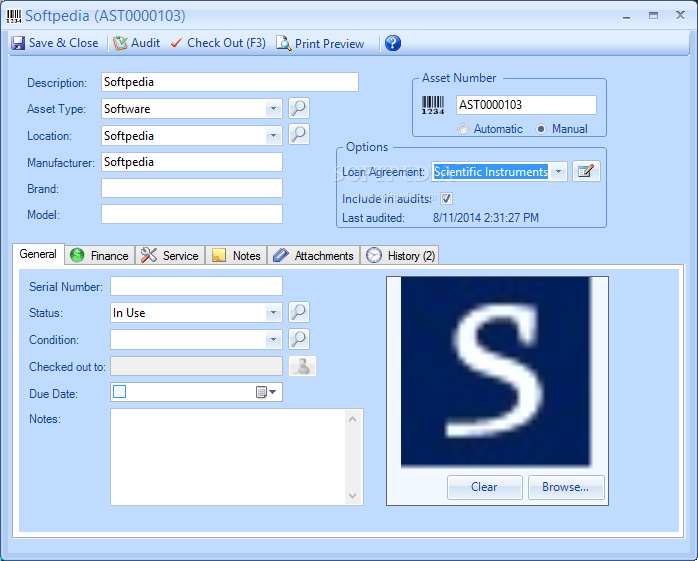Open the Due Date calendar picker icon
This screenshot has width=698, height=561.
click(x=266, y=392)
